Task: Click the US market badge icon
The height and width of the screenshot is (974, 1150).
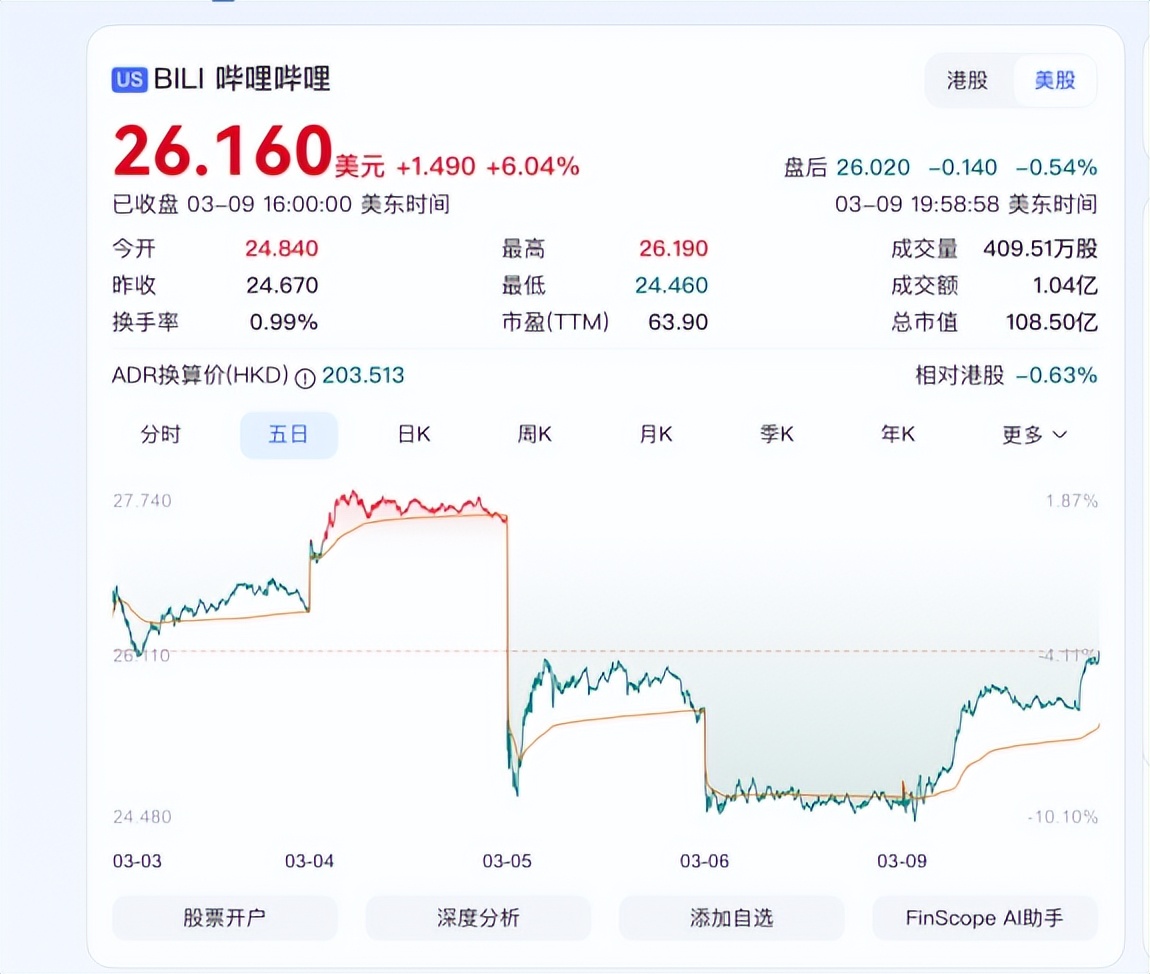Action: coord(128,80)
